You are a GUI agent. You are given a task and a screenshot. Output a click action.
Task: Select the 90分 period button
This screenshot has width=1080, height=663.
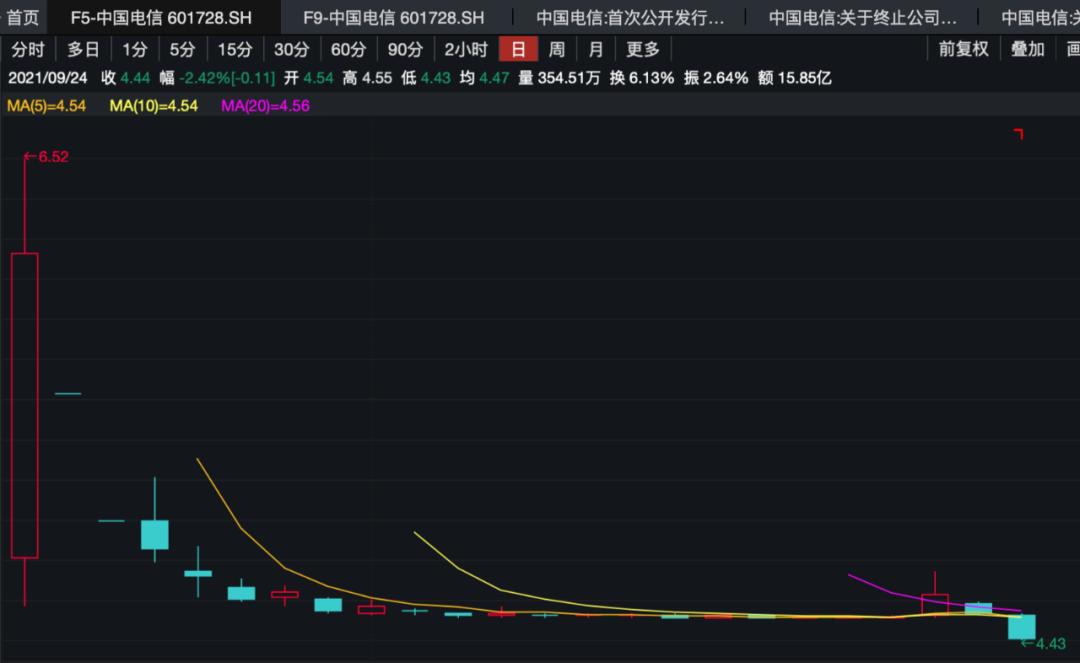tap(405, 50)
